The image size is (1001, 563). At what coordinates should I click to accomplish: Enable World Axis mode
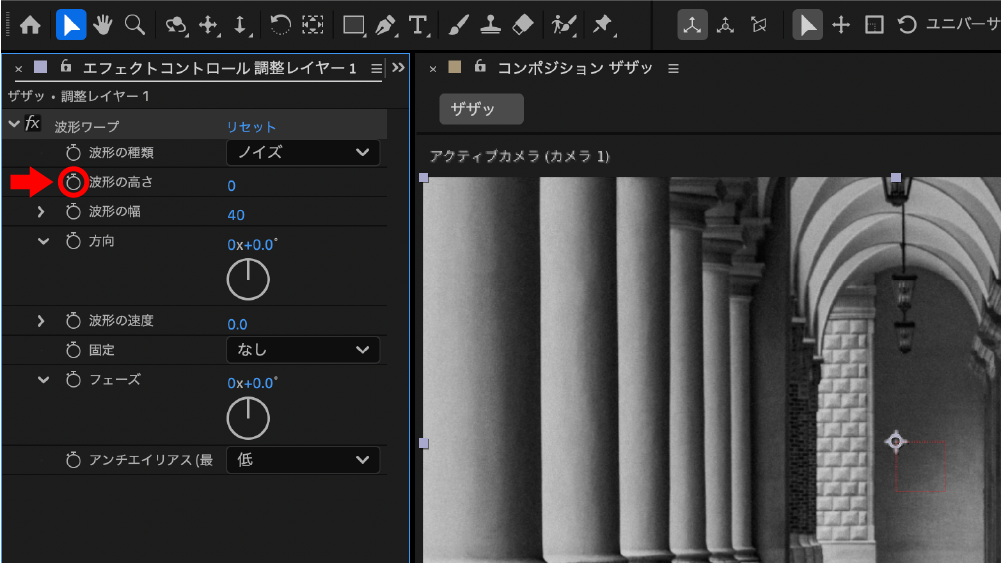tap(725, 25)
